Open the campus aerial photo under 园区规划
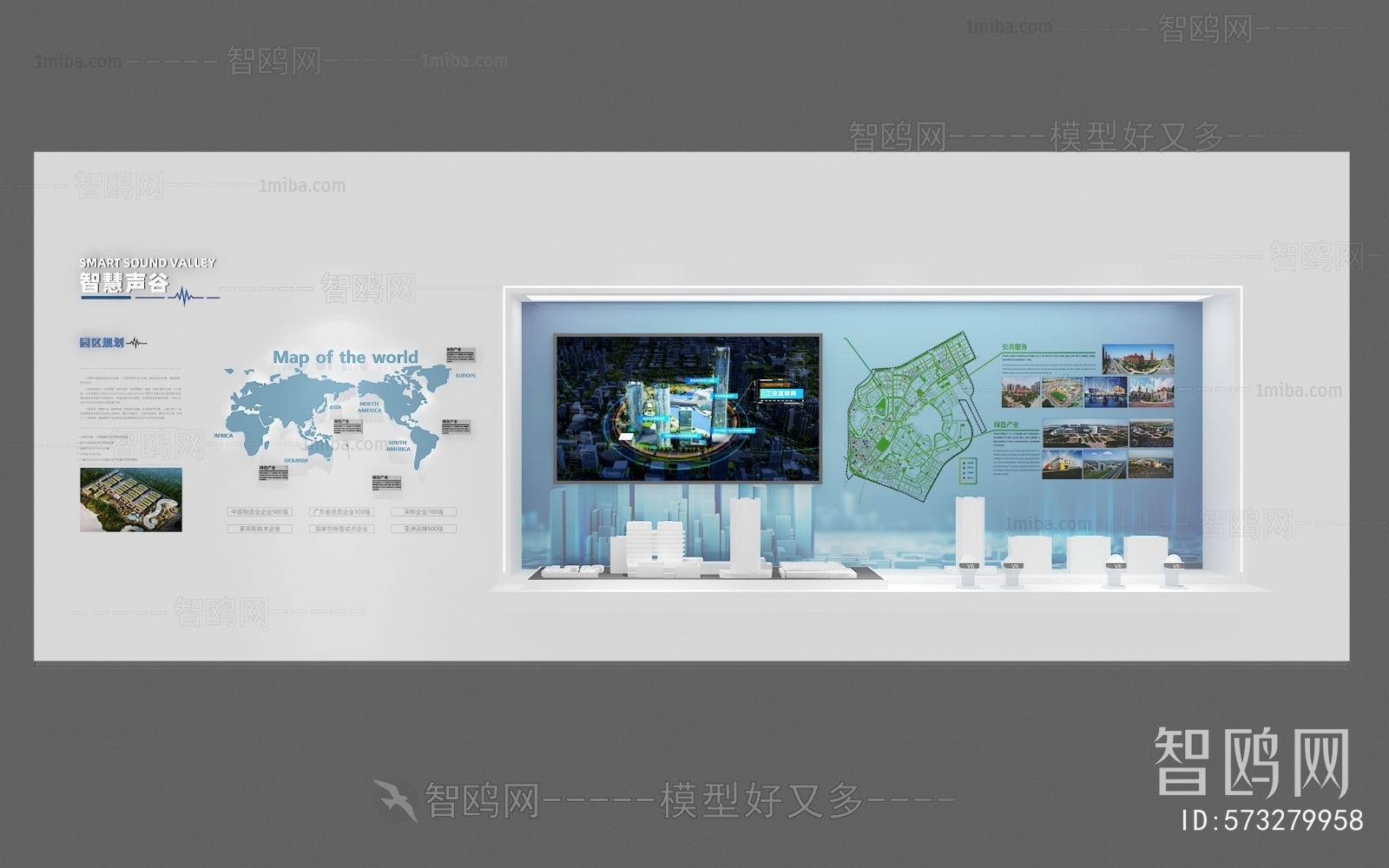This screenshot has width=1389, height=868. 131,500
